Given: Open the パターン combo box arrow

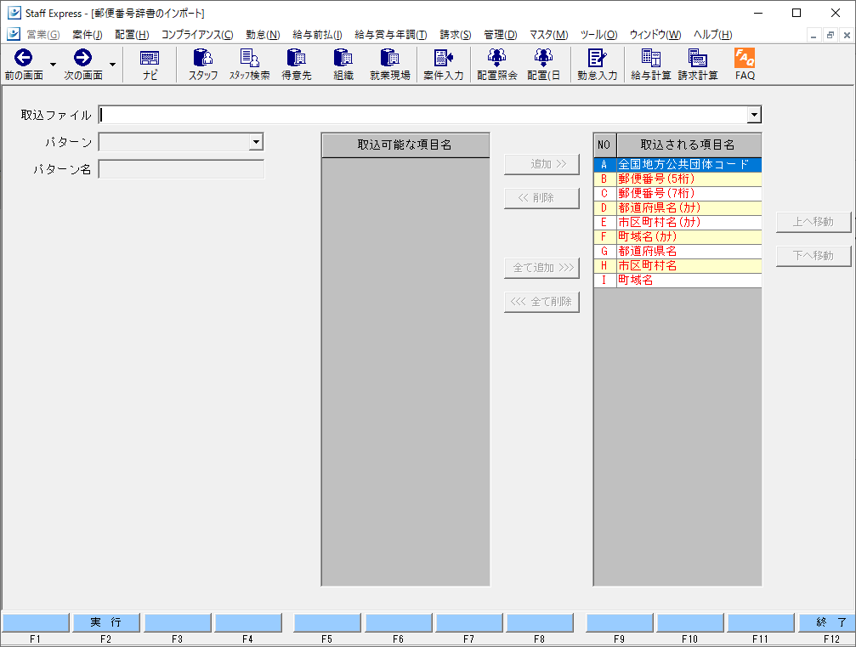Looking at the screenshot, I should [256, 142].
